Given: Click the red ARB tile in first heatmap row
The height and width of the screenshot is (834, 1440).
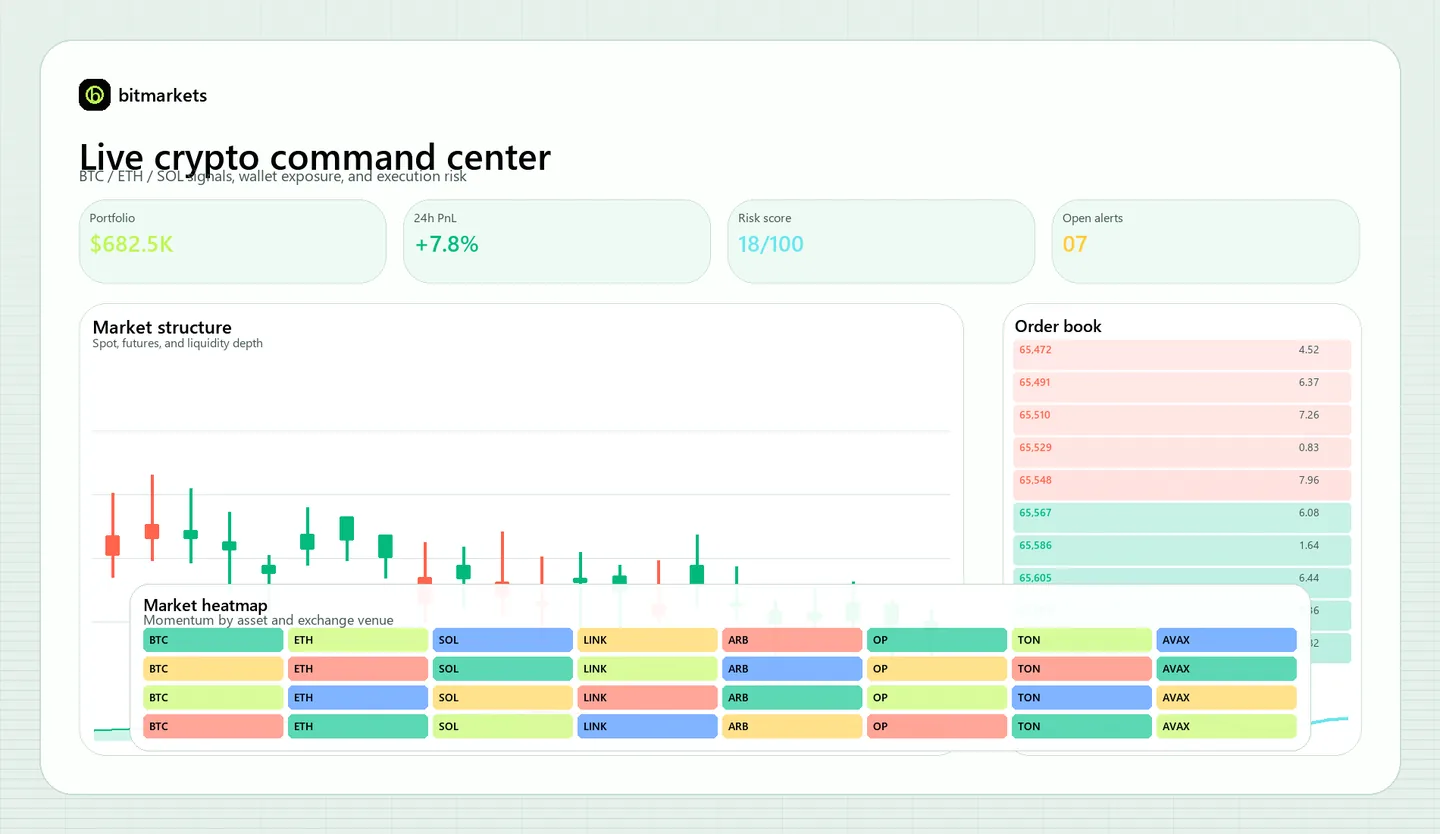Looking at the screenshot, I should click(792, 640).
